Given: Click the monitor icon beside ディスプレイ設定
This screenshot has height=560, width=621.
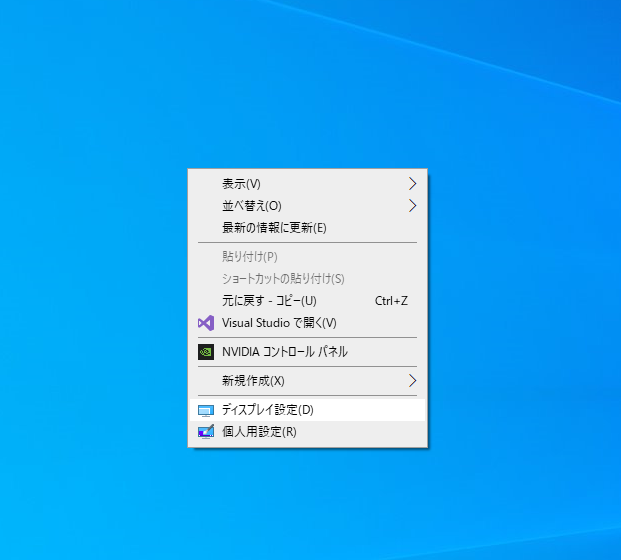Looking at the screenshot, I should point(205,410).
